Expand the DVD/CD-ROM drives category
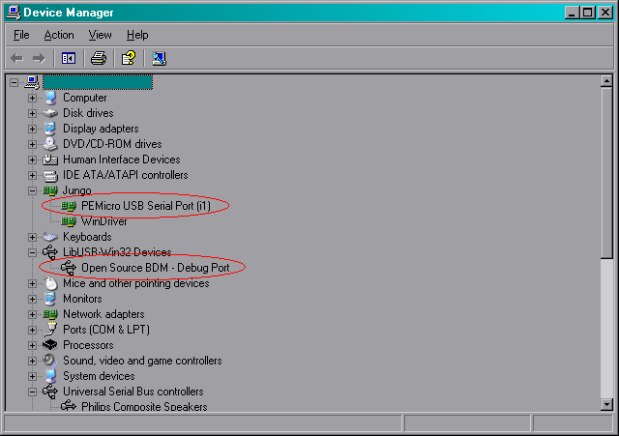The image size is (619, 436). tap(32, 144)
